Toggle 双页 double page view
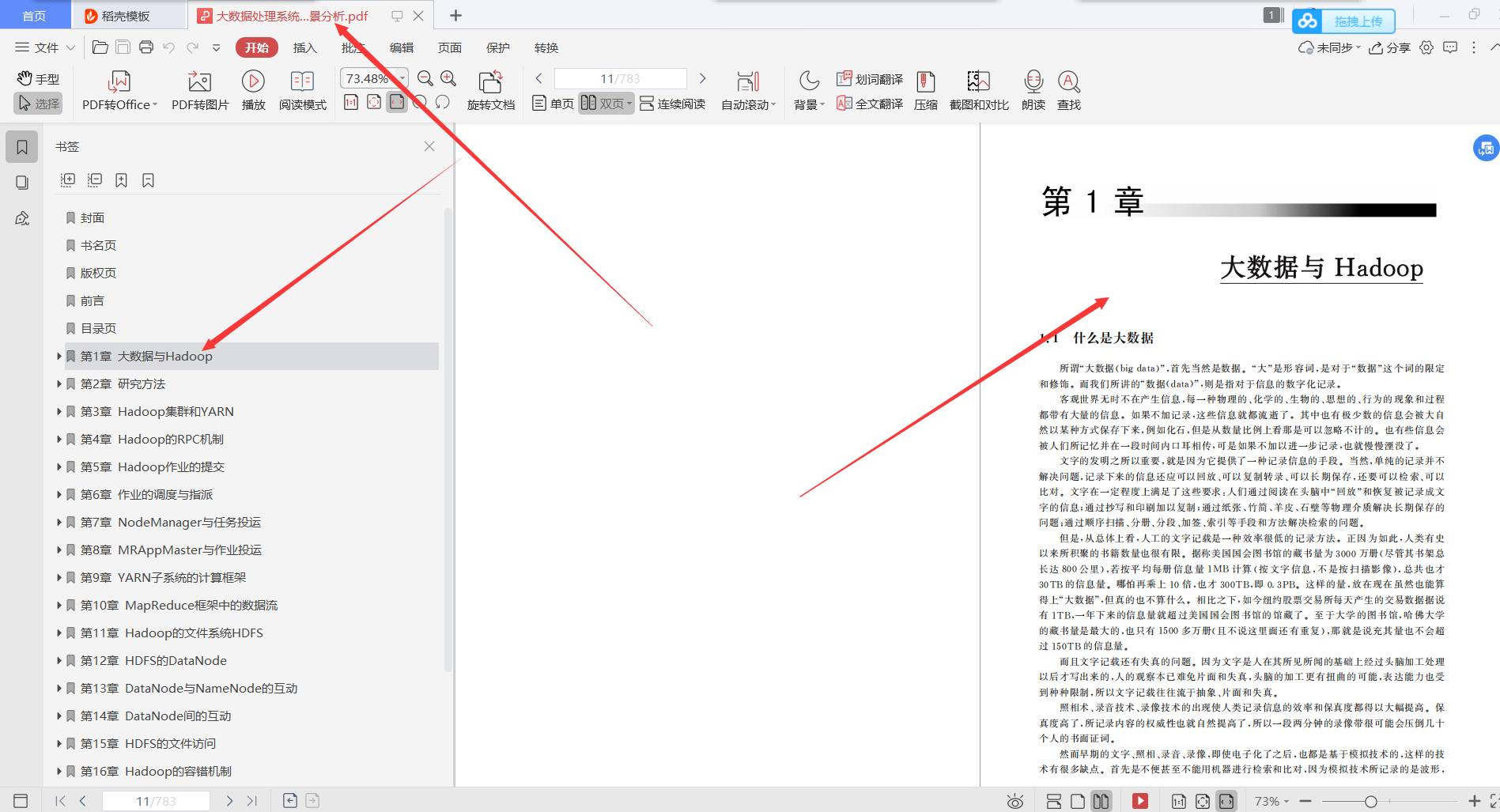Screen dimensions: 1500x812 [606, 104]
